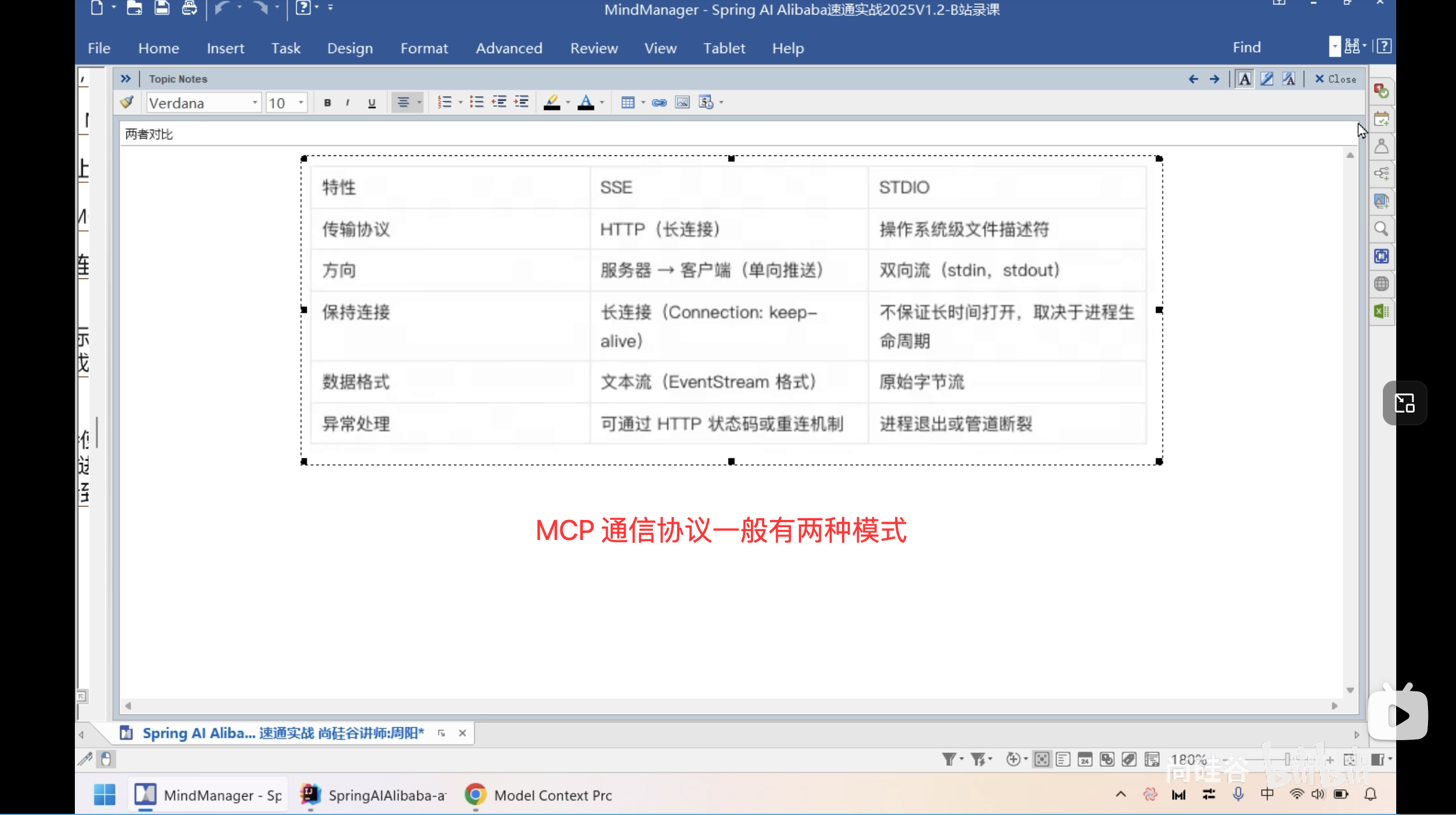Open the Advanced ribbon tab

508,48
